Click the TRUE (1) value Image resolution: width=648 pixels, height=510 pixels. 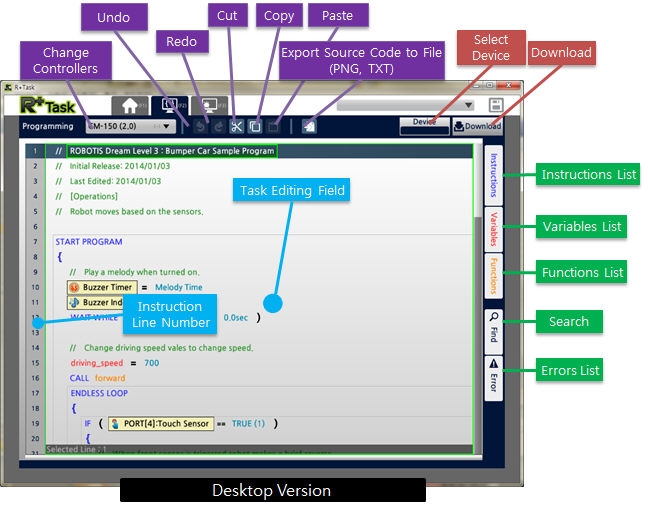coord(248,424)
